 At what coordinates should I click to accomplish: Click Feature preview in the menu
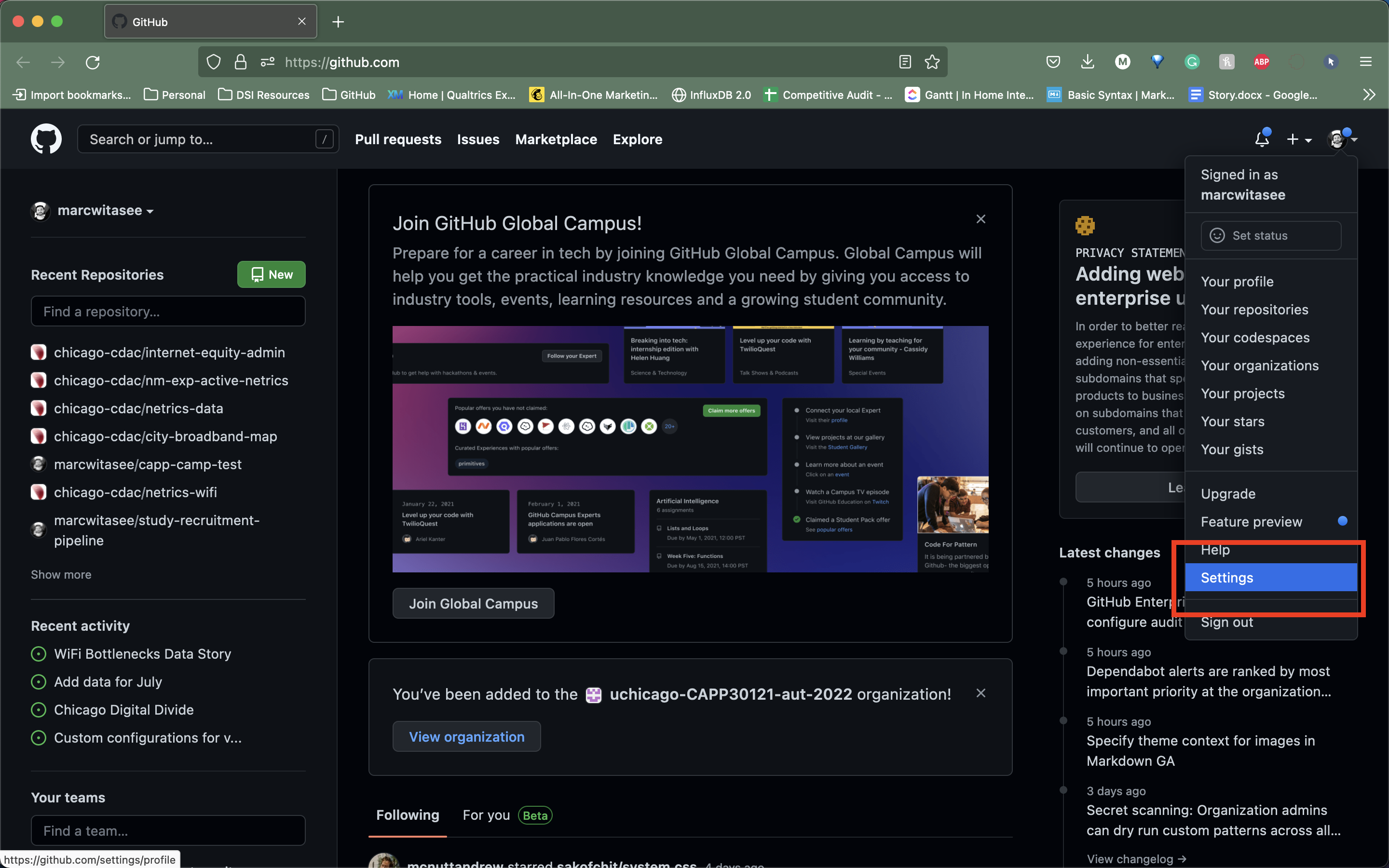pyautogui.click(x=1271, y=522)
